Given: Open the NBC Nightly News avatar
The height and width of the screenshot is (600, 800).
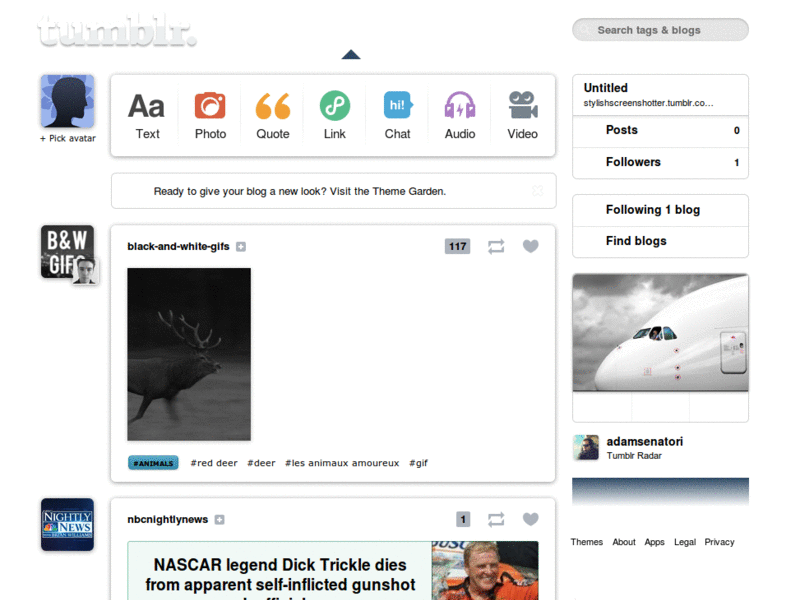Looking at the screenshot, I should click(x=67, y=524).
